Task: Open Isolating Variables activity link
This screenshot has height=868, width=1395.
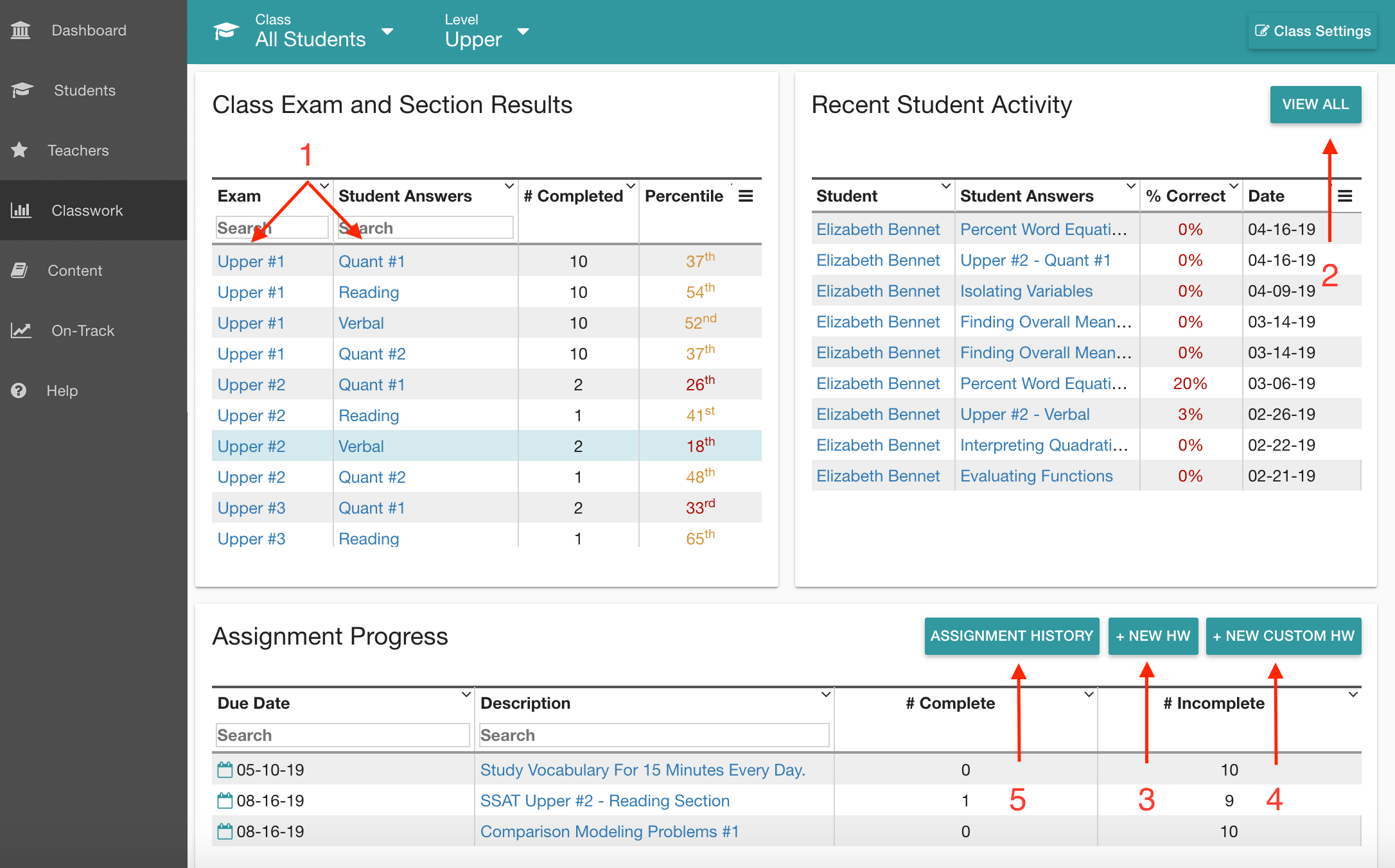Action: [1026, 291]
